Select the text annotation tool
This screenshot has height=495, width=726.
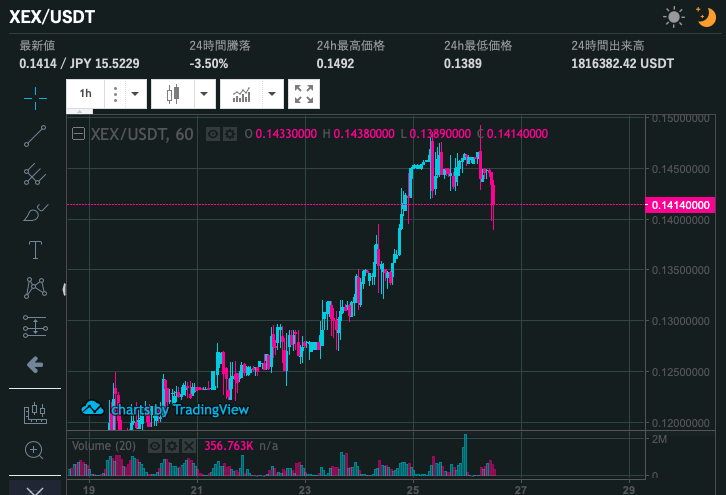(35, 249)
